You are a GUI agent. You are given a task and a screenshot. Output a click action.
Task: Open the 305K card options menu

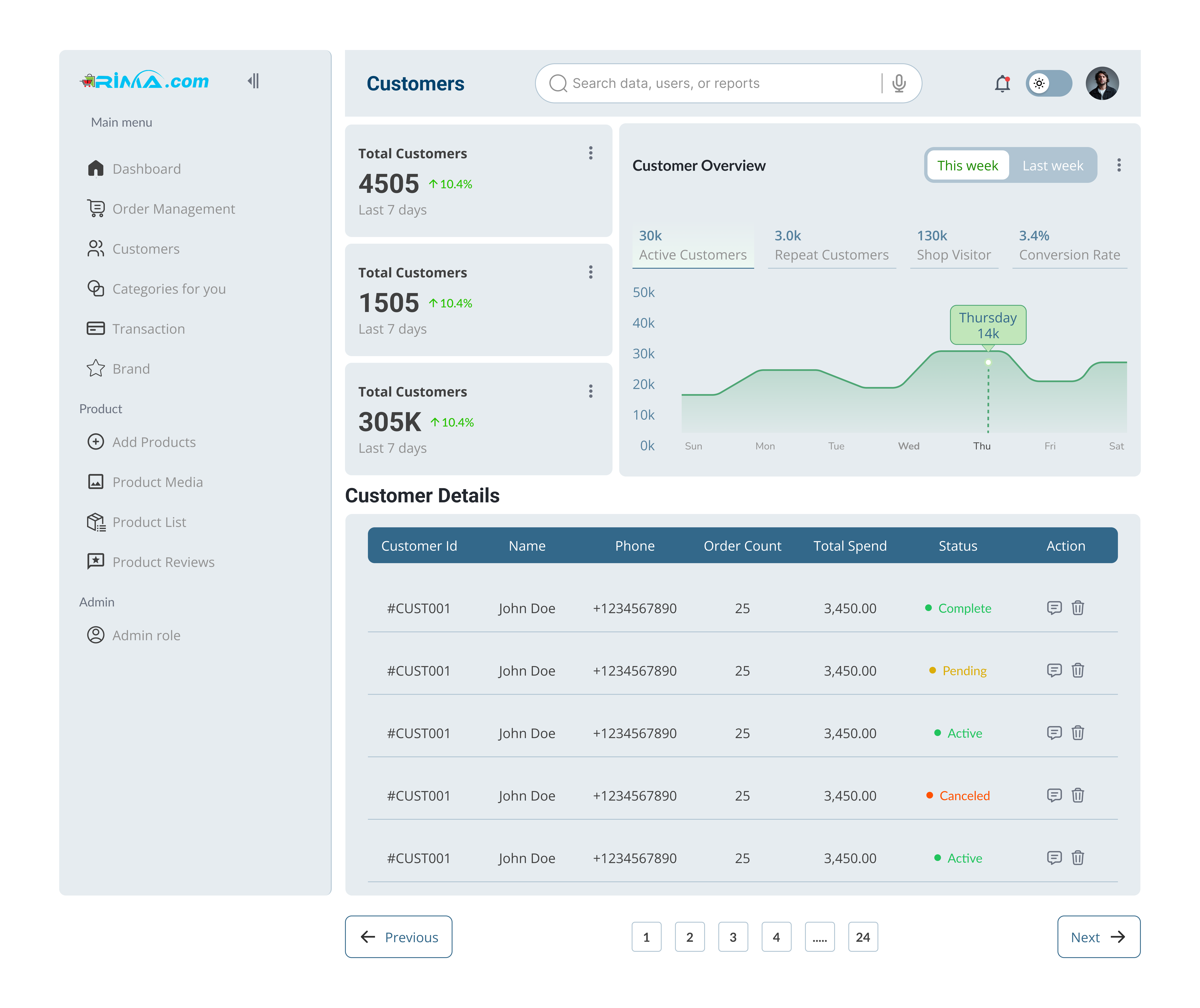coord(591,391)
